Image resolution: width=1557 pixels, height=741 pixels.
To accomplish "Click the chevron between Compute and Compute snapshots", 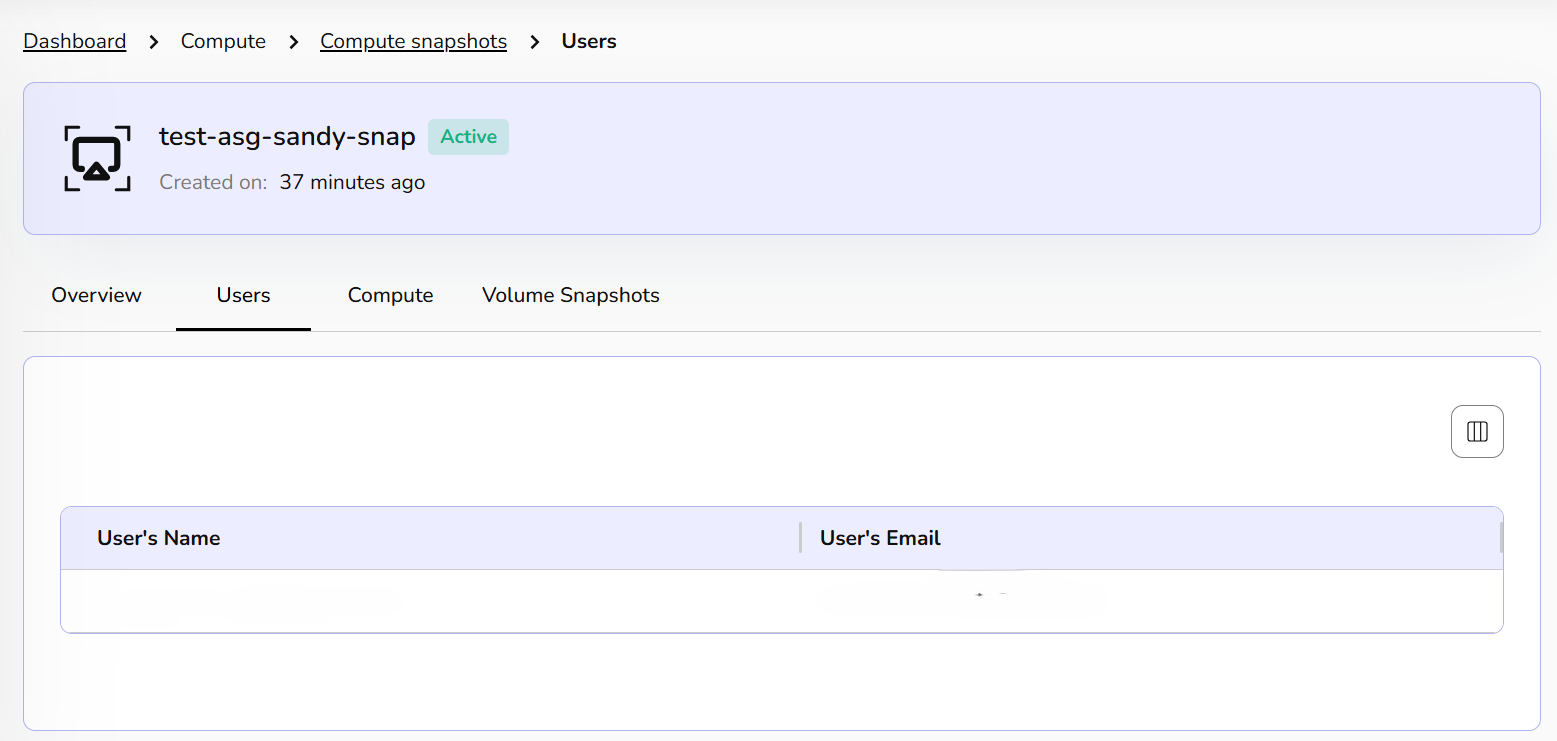I will [x=294, y=42].
